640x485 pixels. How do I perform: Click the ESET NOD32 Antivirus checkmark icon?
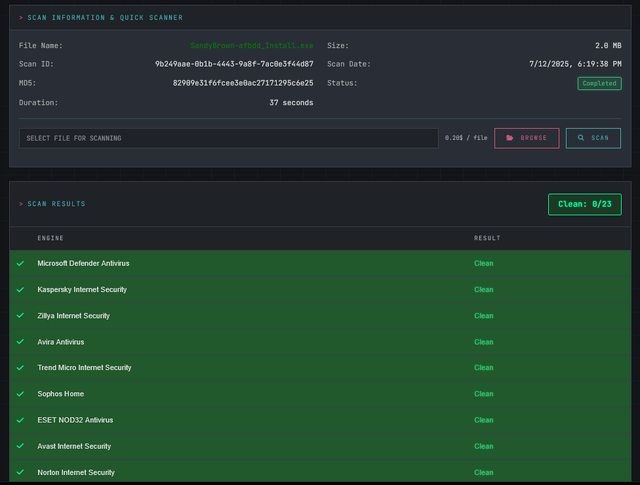point(20,420)
